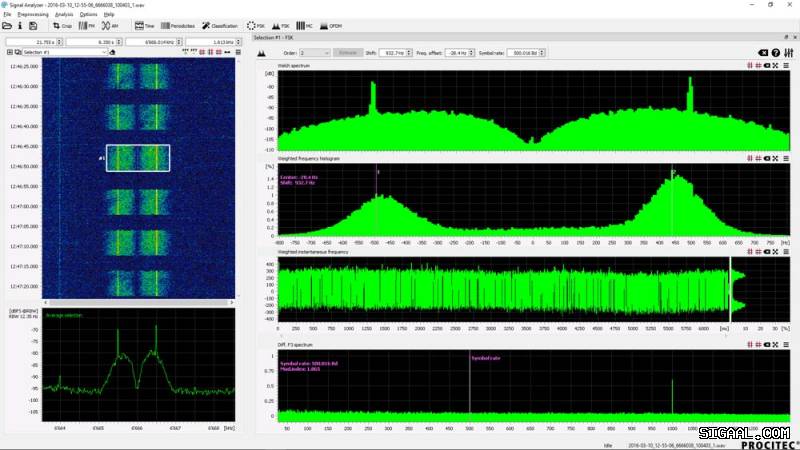Viewport: 800px width, 450px height.
Task: Click the add selection plus icon
Action: tap(9, 52)
